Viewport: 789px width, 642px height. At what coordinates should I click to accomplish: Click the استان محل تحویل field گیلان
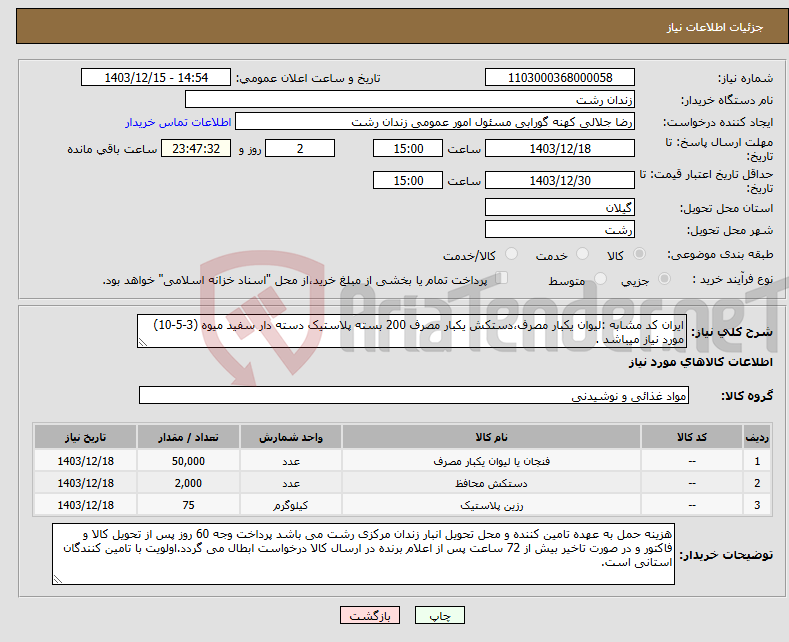[x=560, y=207]
